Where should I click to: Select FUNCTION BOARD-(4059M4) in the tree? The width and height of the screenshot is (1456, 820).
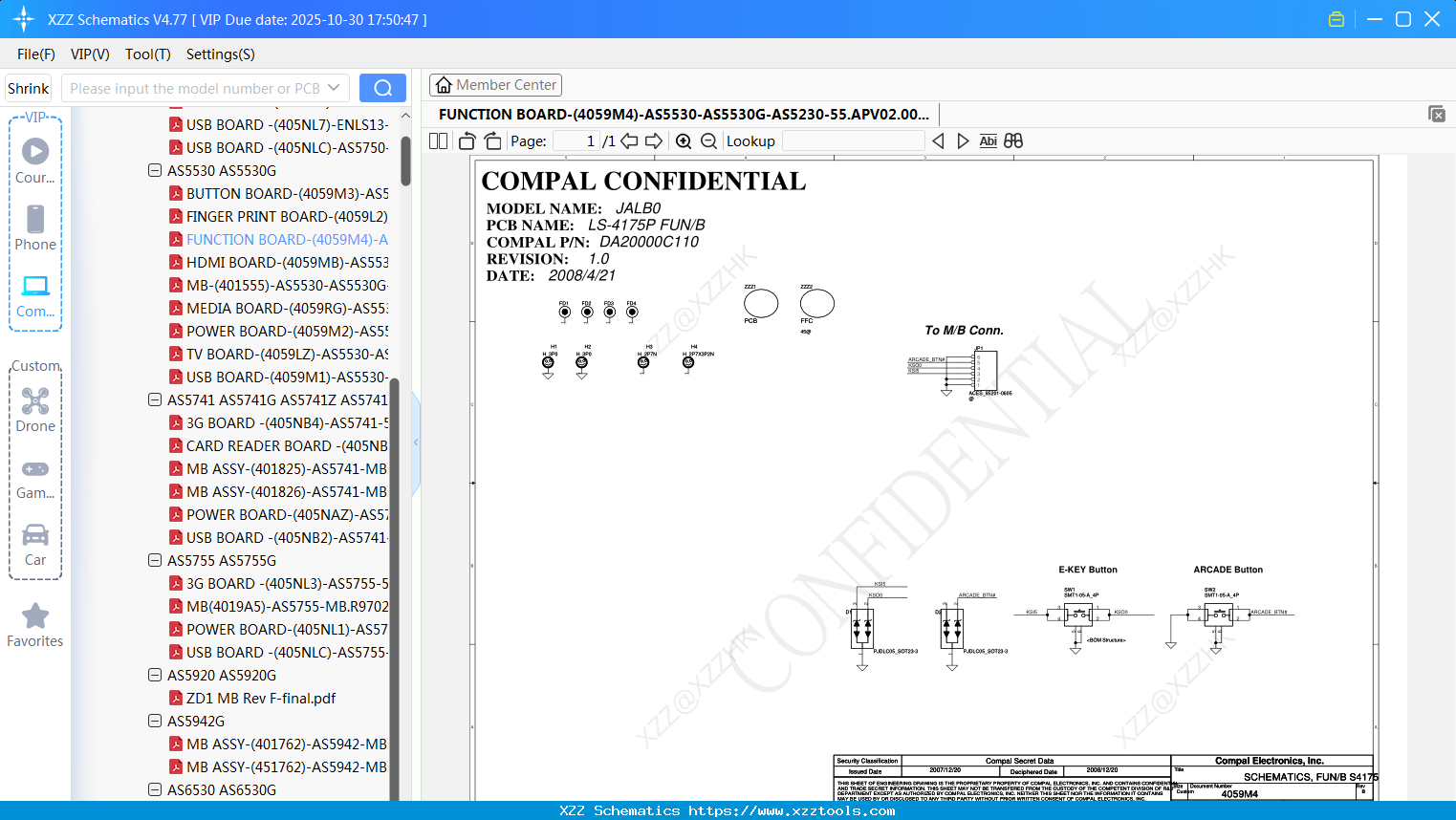coord(279,240)
